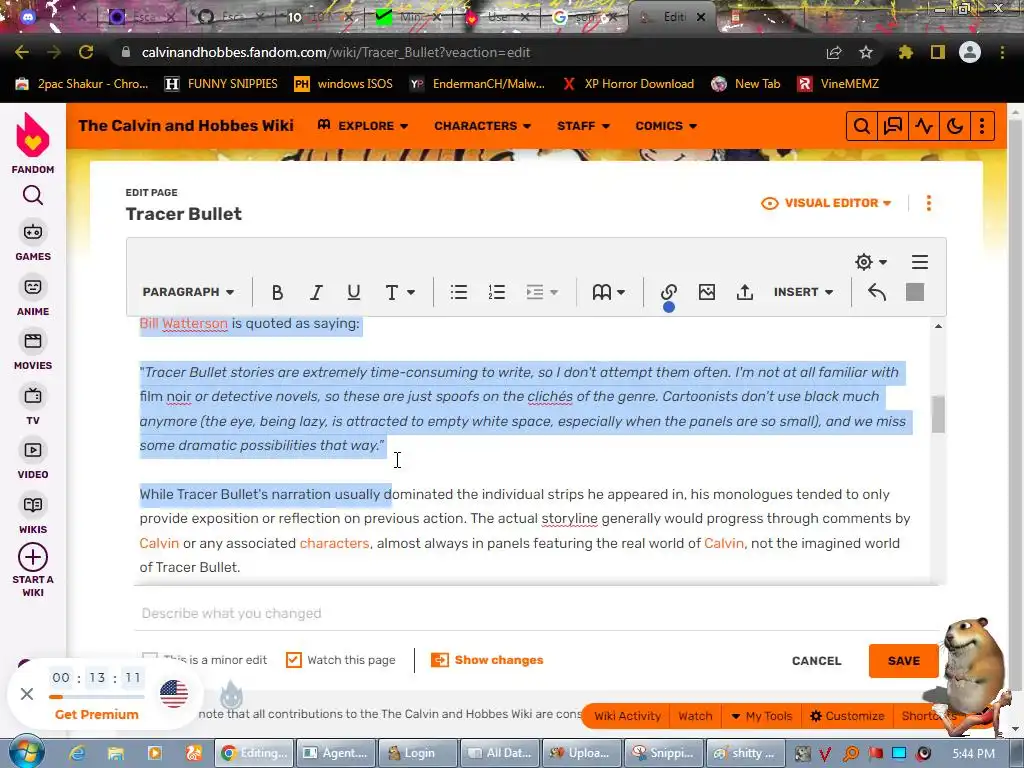Open page settings gear dropdown
Screen dimensions: 1024x768
pos(871,262)
